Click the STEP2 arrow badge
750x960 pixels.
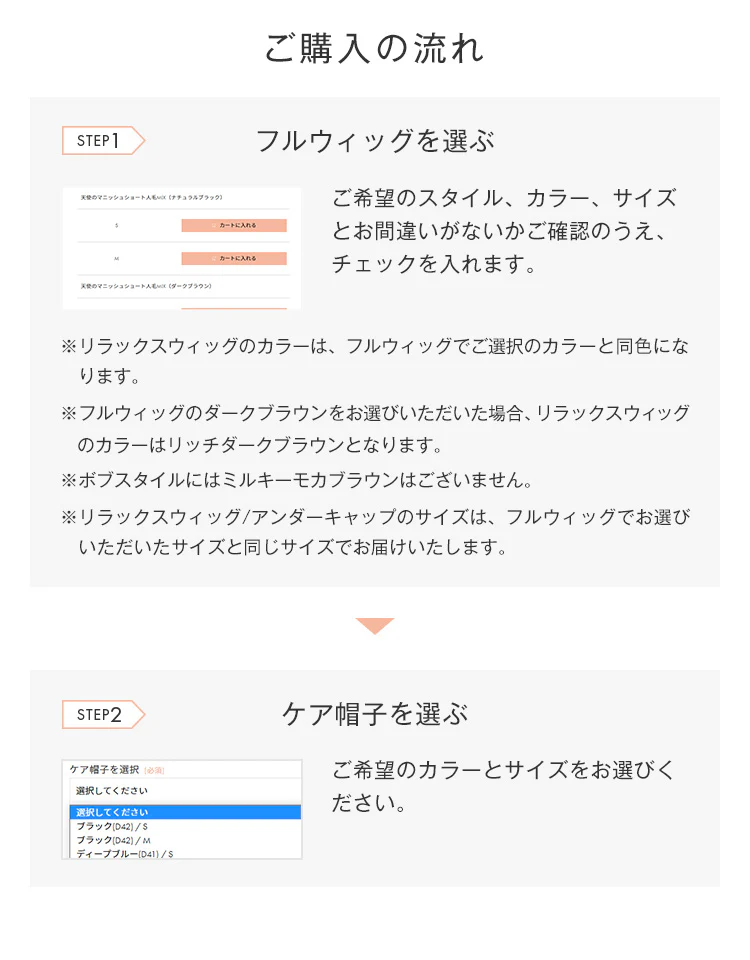point(103,714)
